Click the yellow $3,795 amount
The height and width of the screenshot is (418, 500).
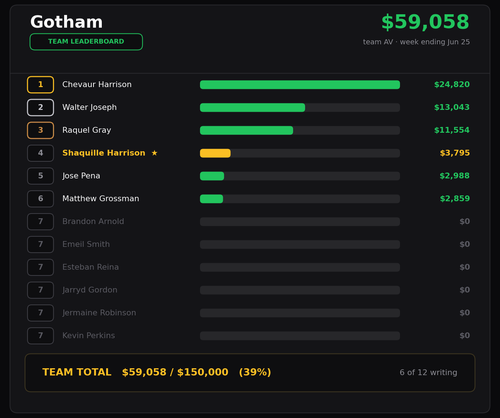point(455,153)
